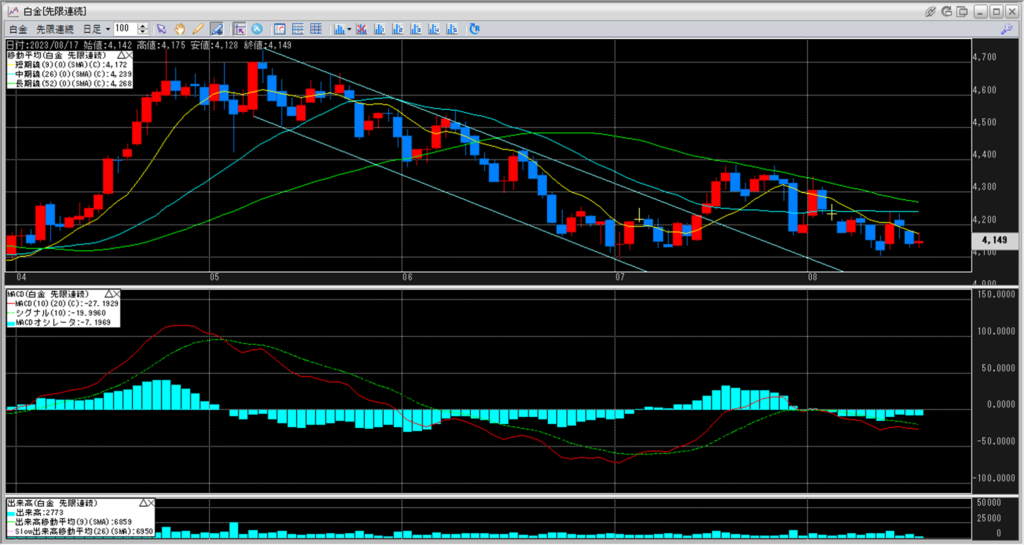Click the bar count input field showing 100
The image size is (1024, 545).
click(x=124, y=29)
